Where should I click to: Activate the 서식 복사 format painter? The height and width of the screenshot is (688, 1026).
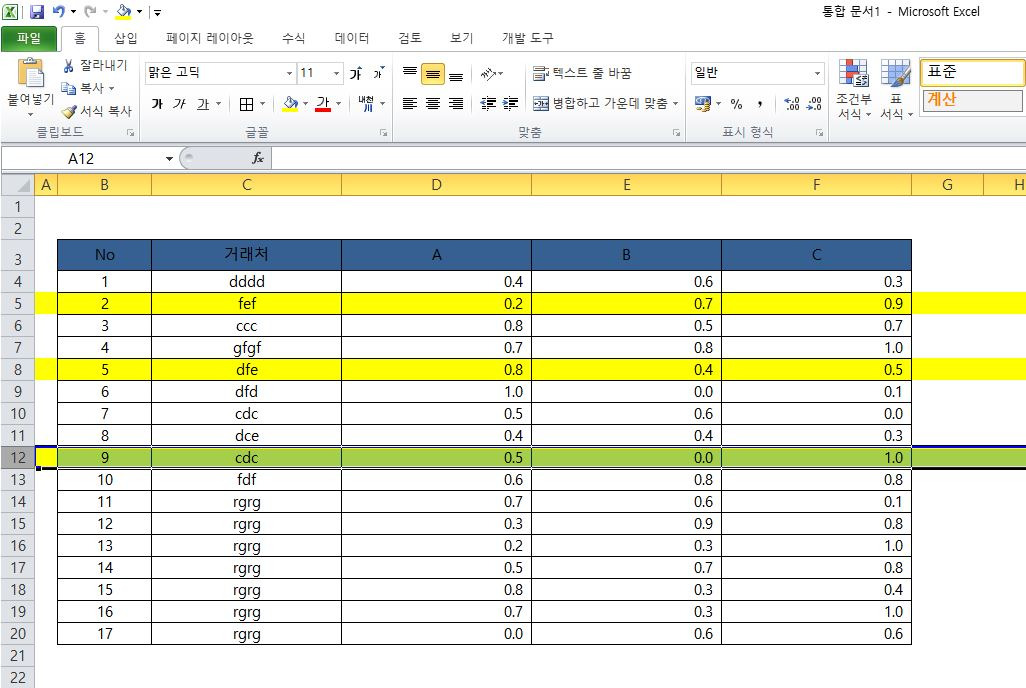97,111
